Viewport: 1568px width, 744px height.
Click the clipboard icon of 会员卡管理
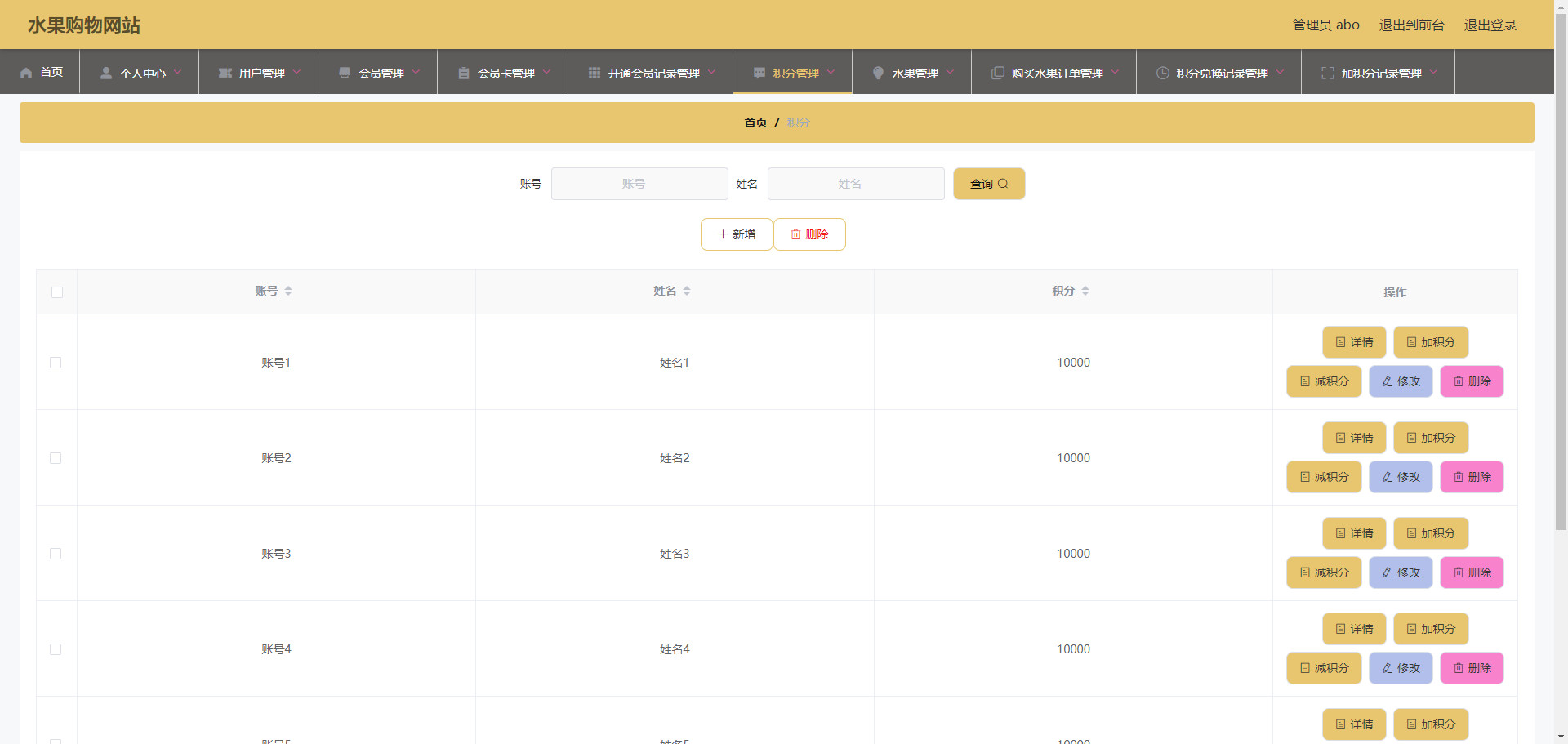pos(464,73)
